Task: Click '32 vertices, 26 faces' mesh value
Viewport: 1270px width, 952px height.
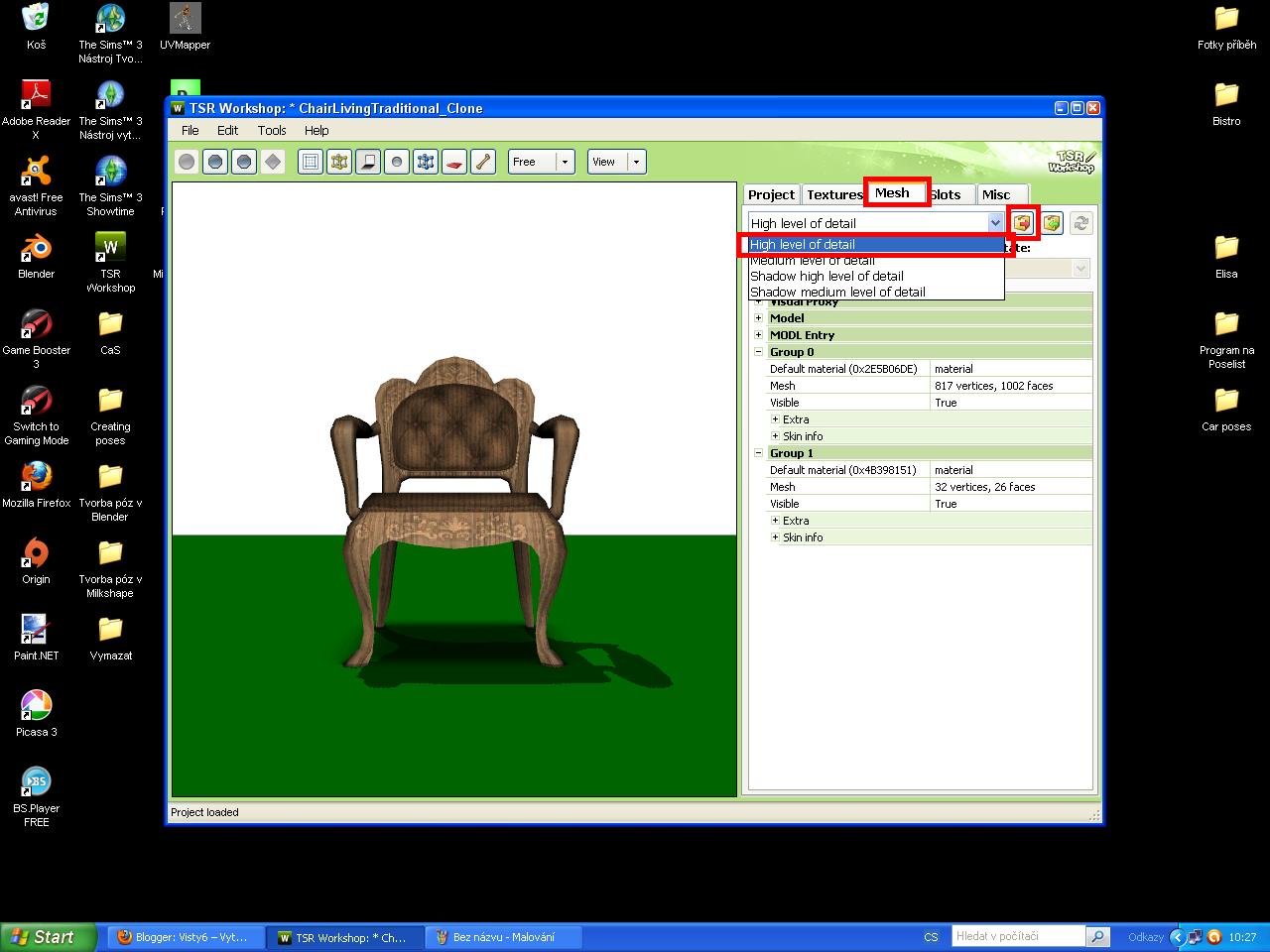Action: [x=1011, y=487]
